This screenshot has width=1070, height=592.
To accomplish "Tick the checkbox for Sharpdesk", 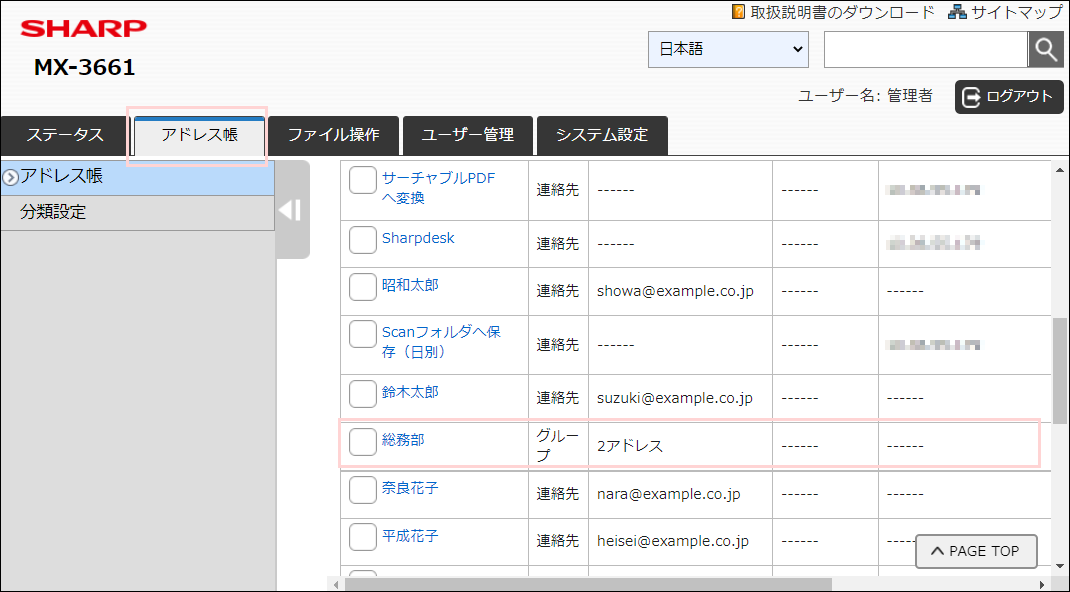I will (362, 239).
